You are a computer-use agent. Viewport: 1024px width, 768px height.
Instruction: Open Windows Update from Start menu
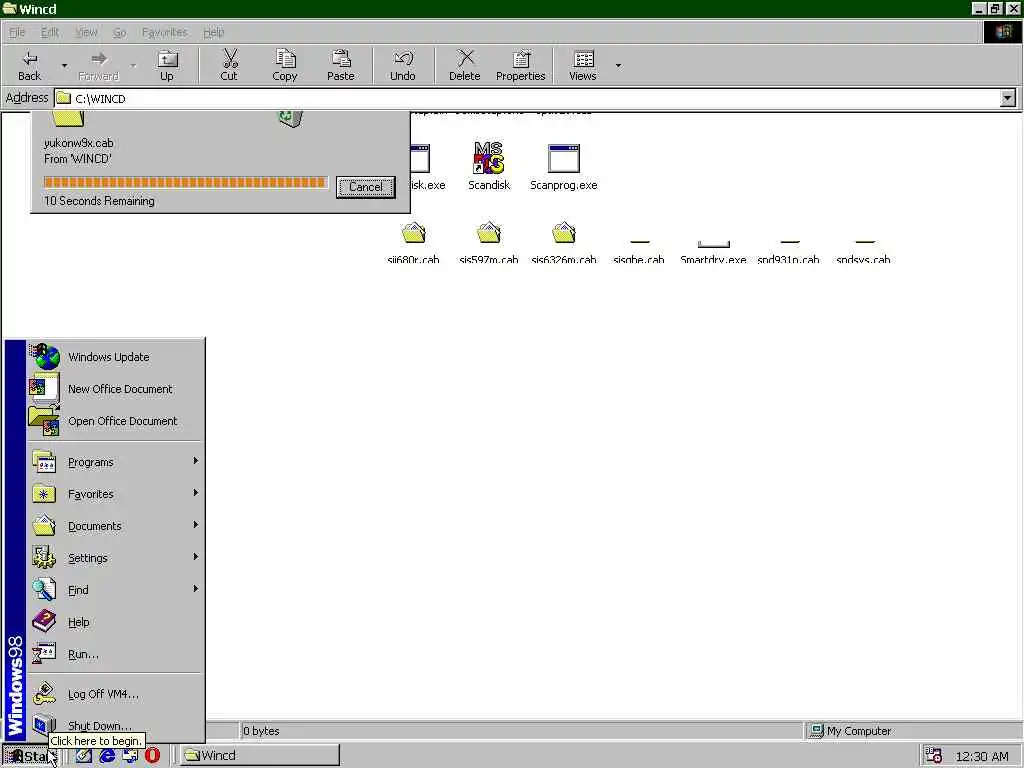115,357
